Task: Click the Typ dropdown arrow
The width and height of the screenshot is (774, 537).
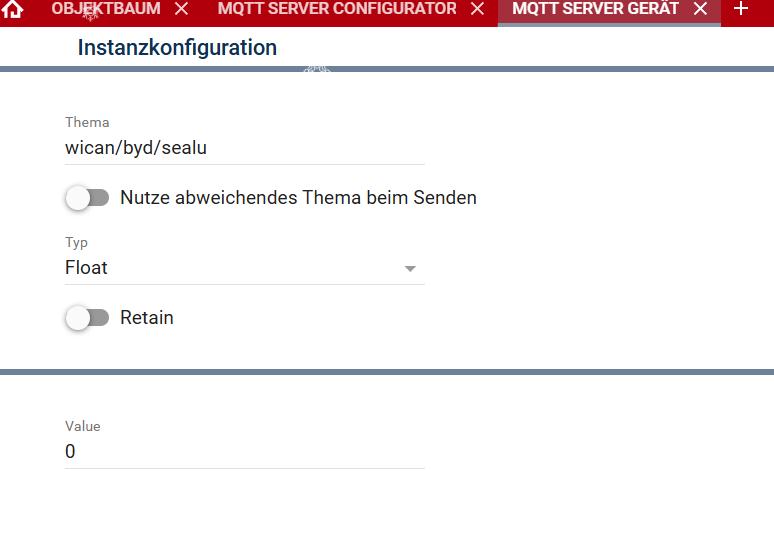Action: (410, 268)
